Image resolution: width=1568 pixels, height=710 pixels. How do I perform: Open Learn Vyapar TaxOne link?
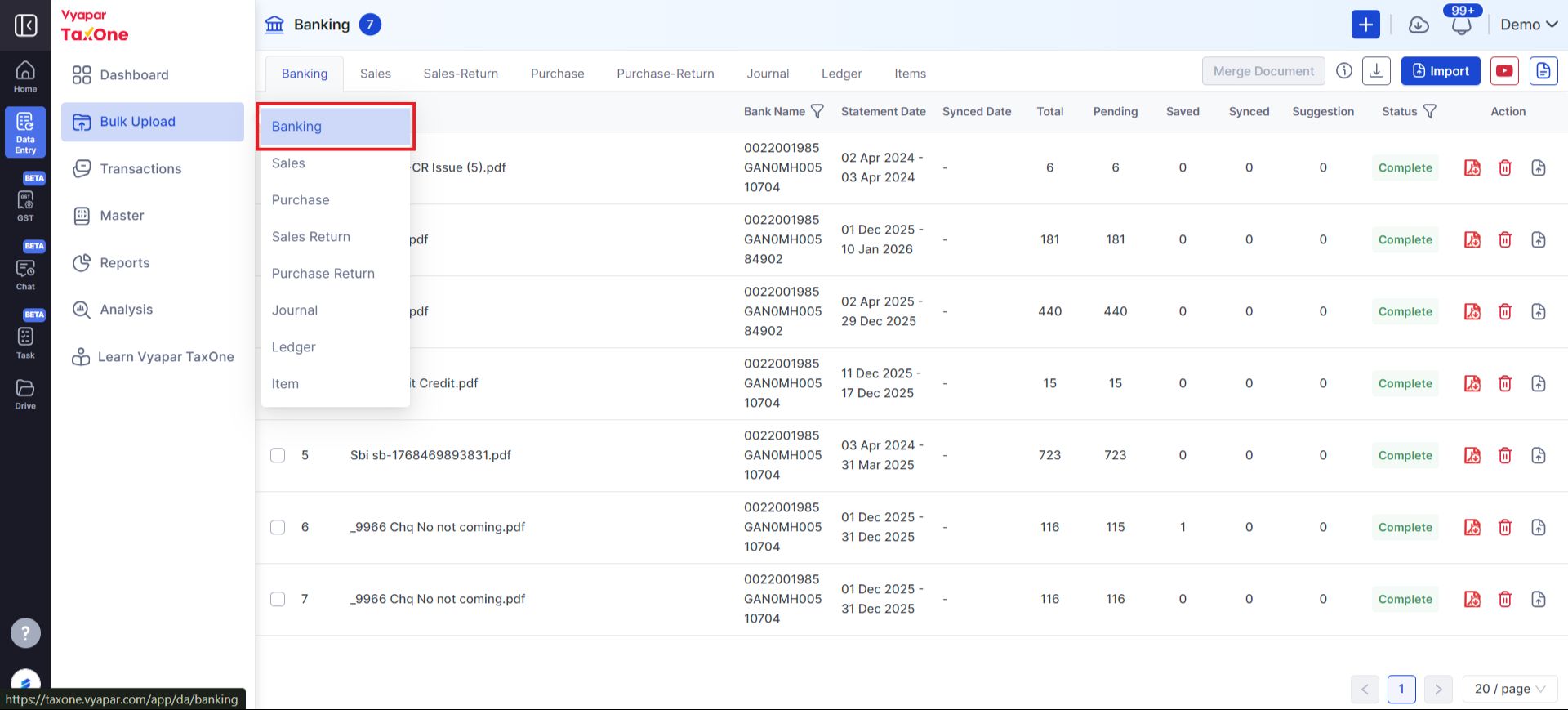click(153, 357)
